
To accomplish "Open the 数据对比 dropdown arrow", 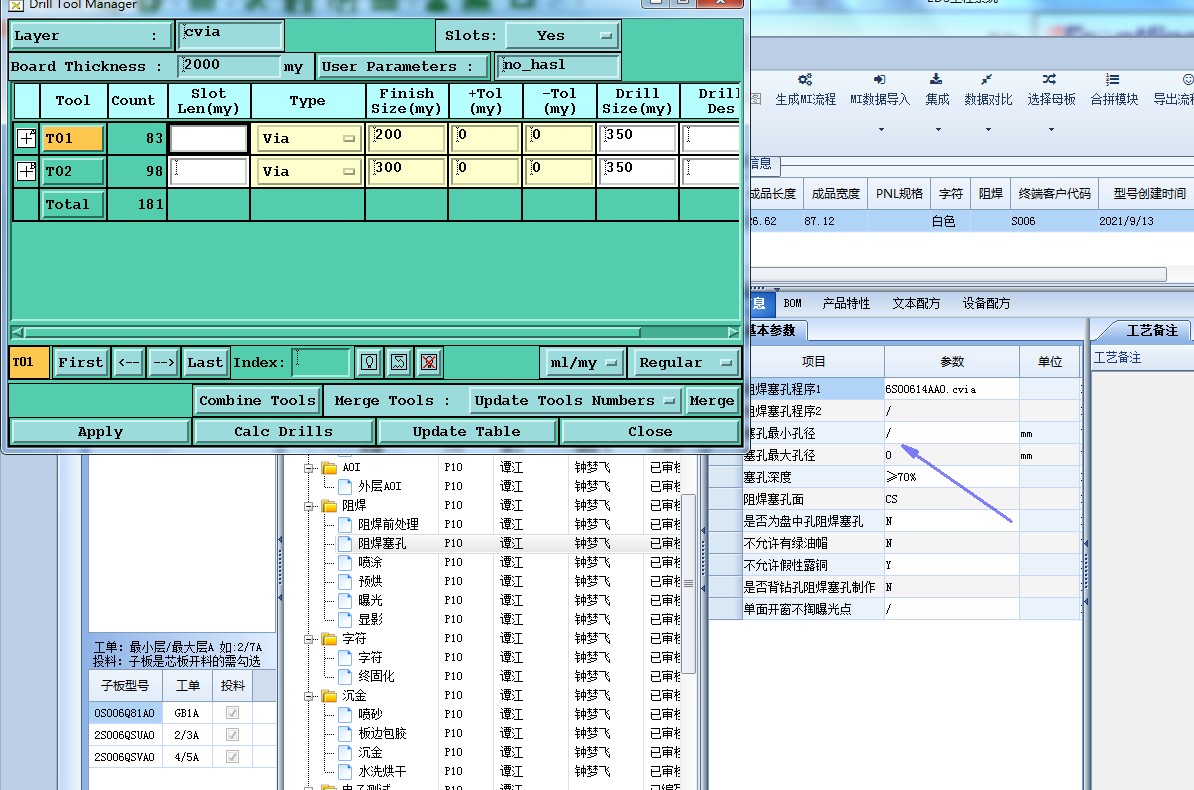I will point(988,130).
